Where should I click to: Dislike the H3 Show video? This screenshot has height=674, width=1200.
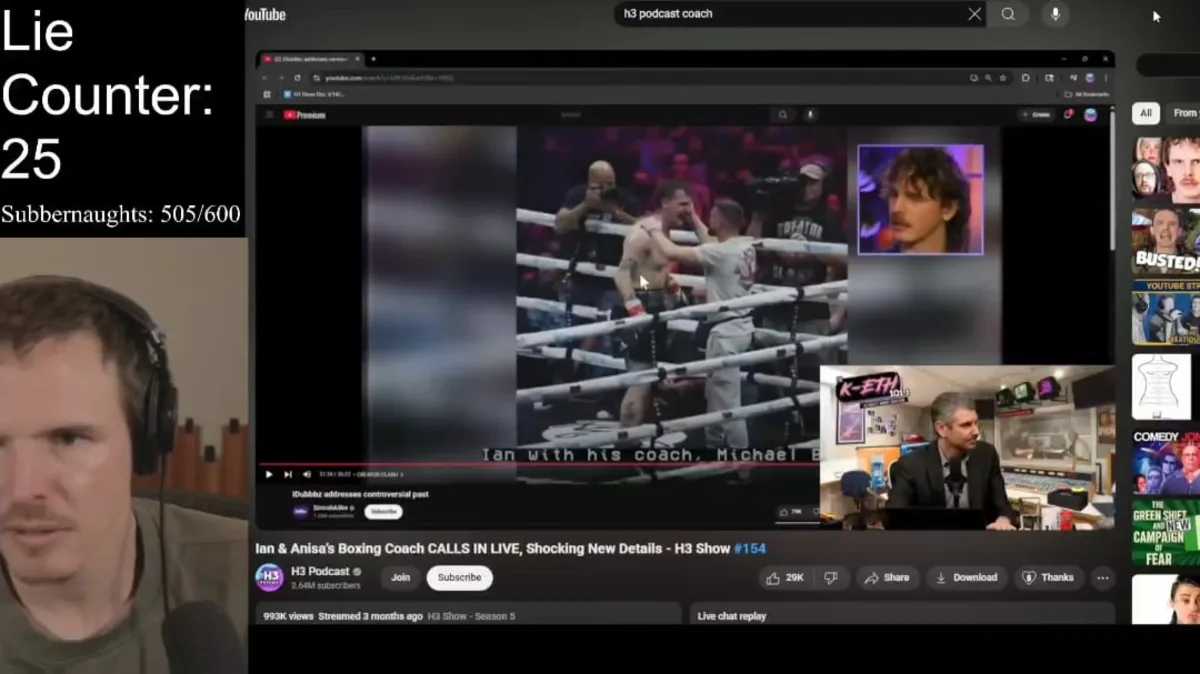click(831, 578)
